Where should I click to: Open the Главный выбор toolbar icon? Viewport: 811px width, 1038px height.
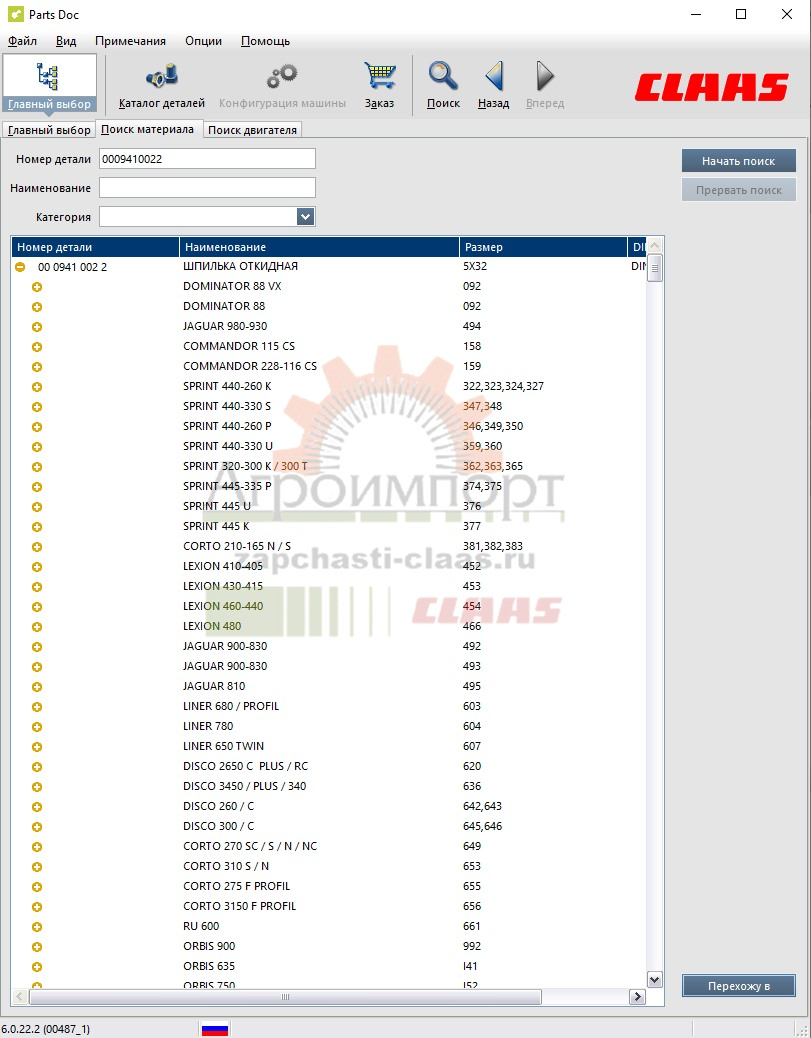pyautogui.click(x=50, y=85)
